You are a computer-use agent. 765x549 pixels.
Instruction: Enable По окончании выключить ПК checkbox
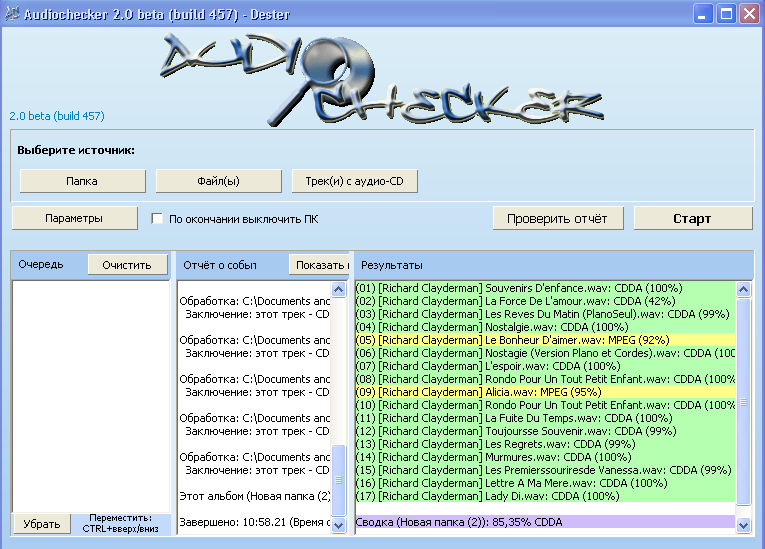click(x=157, y=219)
